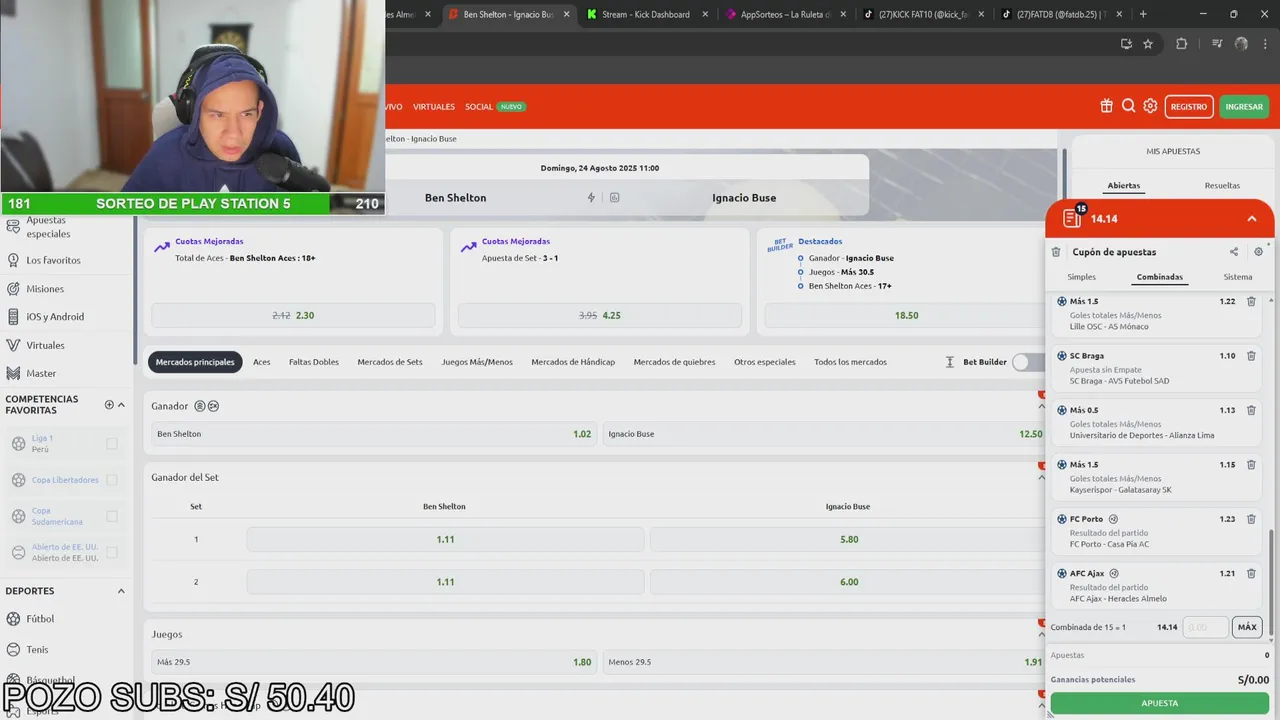This screenshot has width=1280, height=720.
Task: Open the Chrome extensions puzzle icon
Action: 1181,44
